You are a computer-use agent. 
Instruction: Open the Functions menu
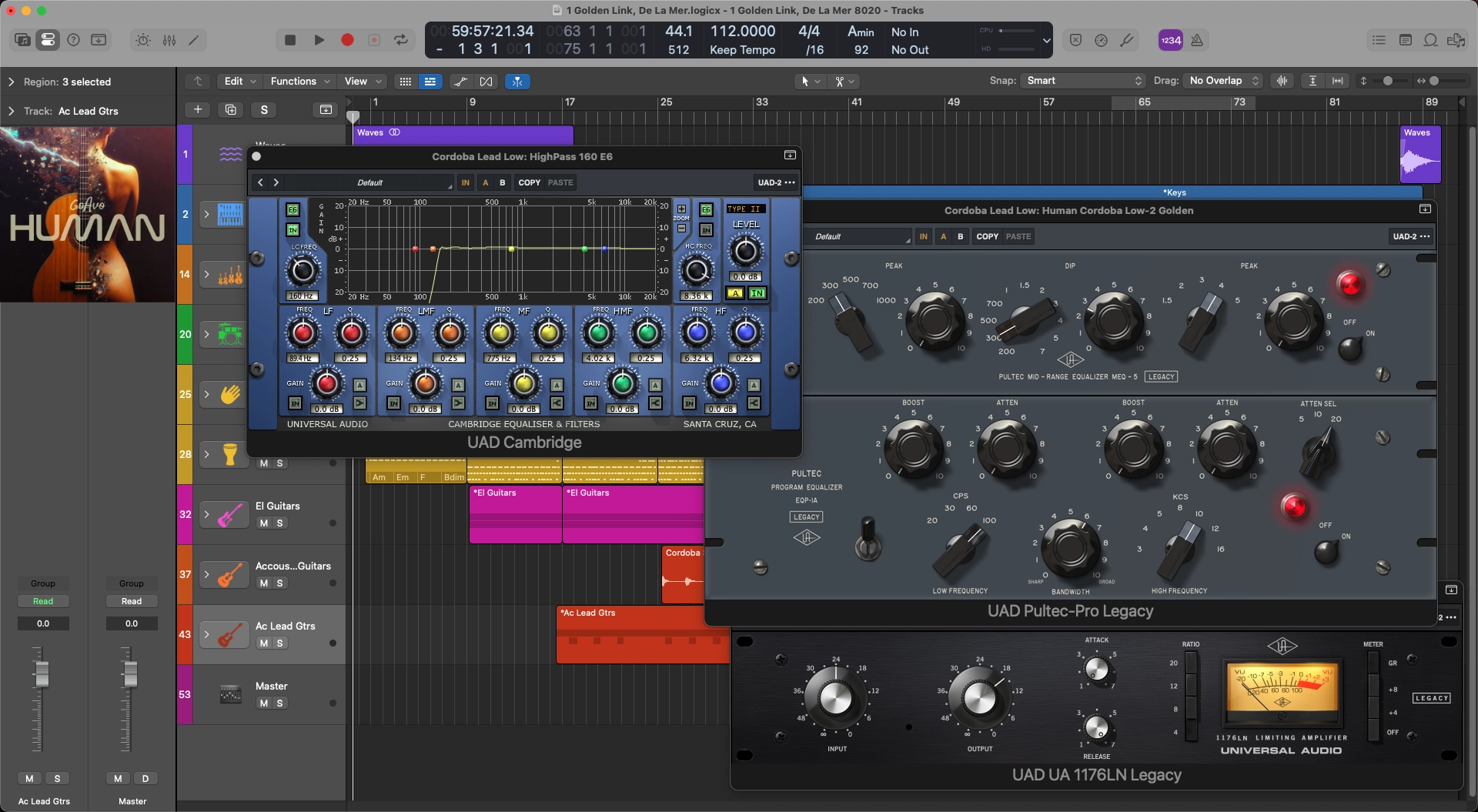coord(300,81)
